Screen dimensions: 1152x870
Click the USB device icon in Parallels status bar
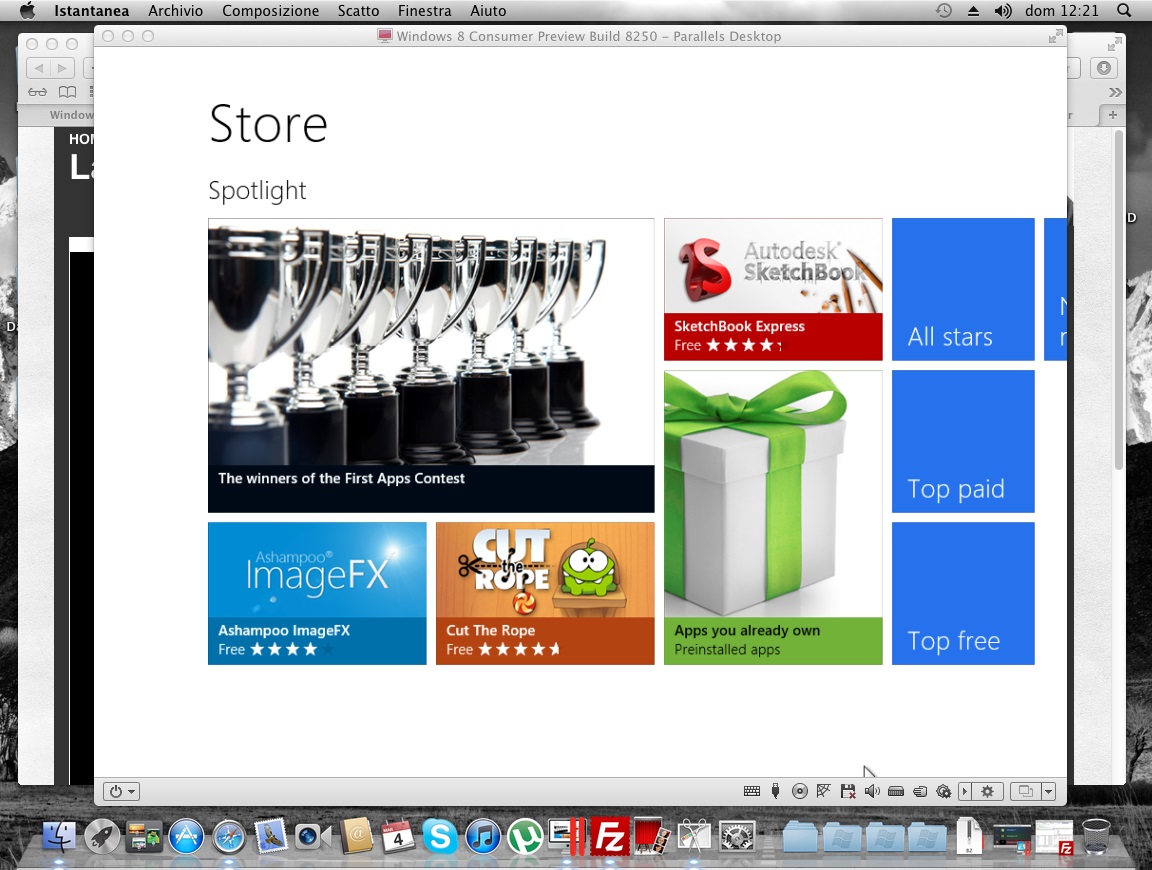coord(775,791)
